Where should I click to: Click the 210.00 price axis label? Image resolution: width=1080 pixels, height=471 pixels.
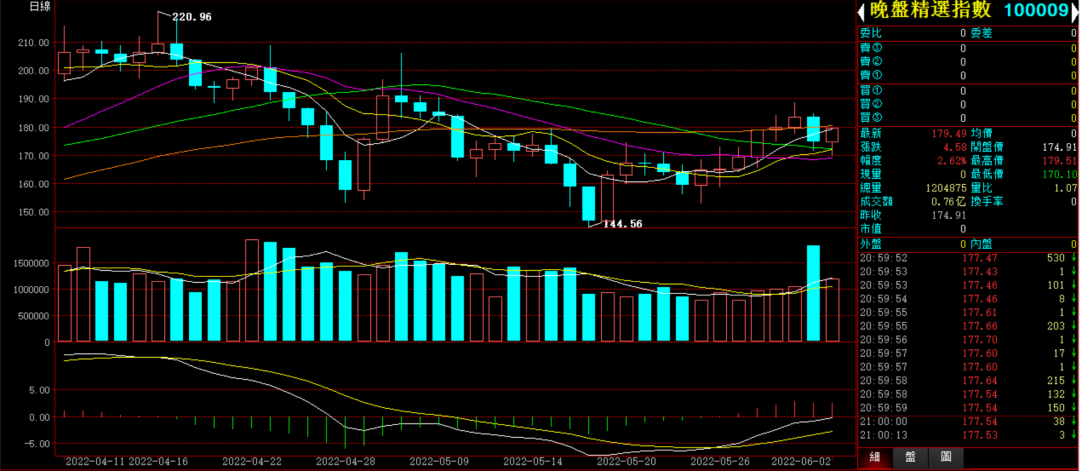[34, 42]
